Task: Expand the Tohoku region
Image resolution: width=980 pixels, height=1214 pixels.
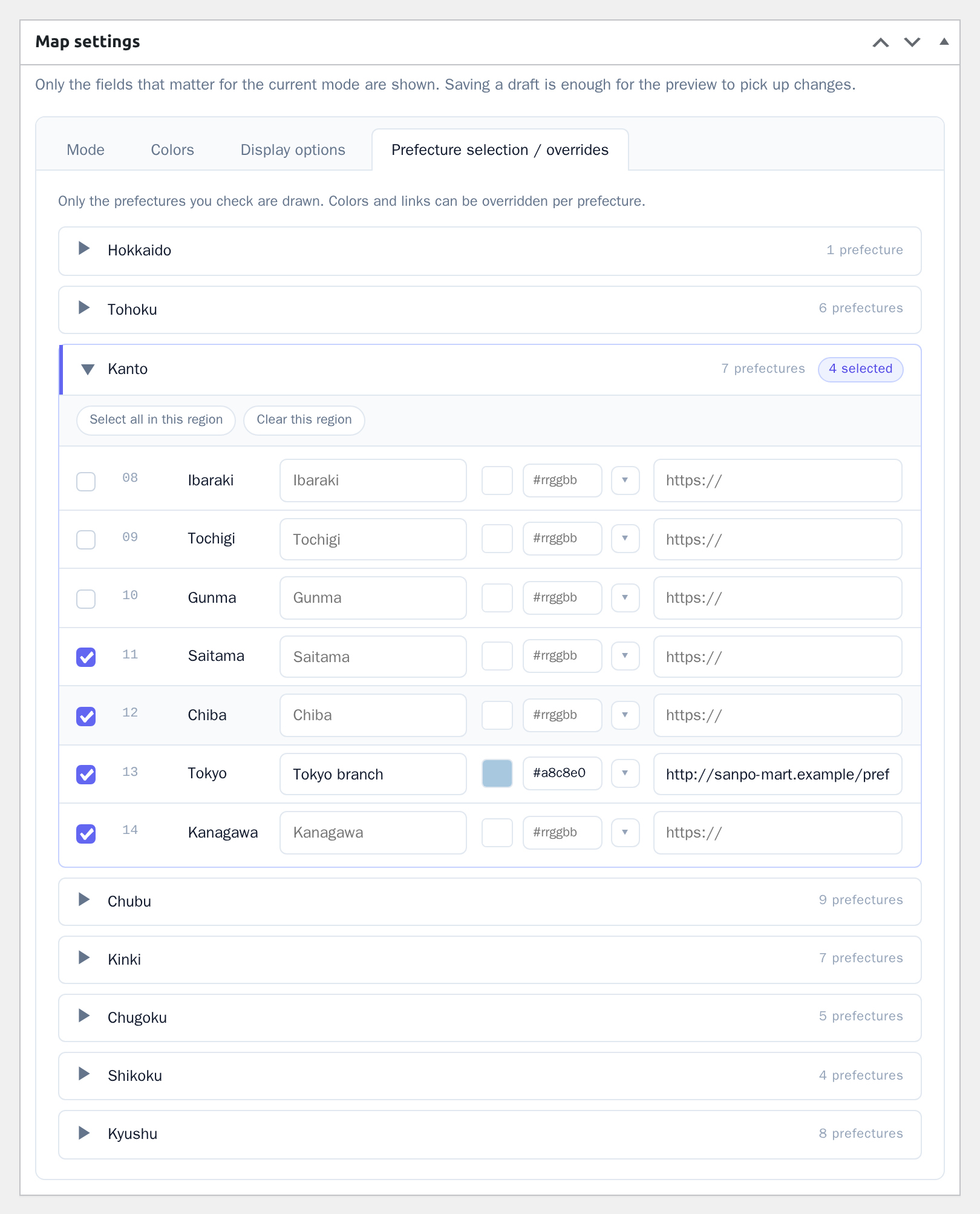Action: tap(490, 310)
